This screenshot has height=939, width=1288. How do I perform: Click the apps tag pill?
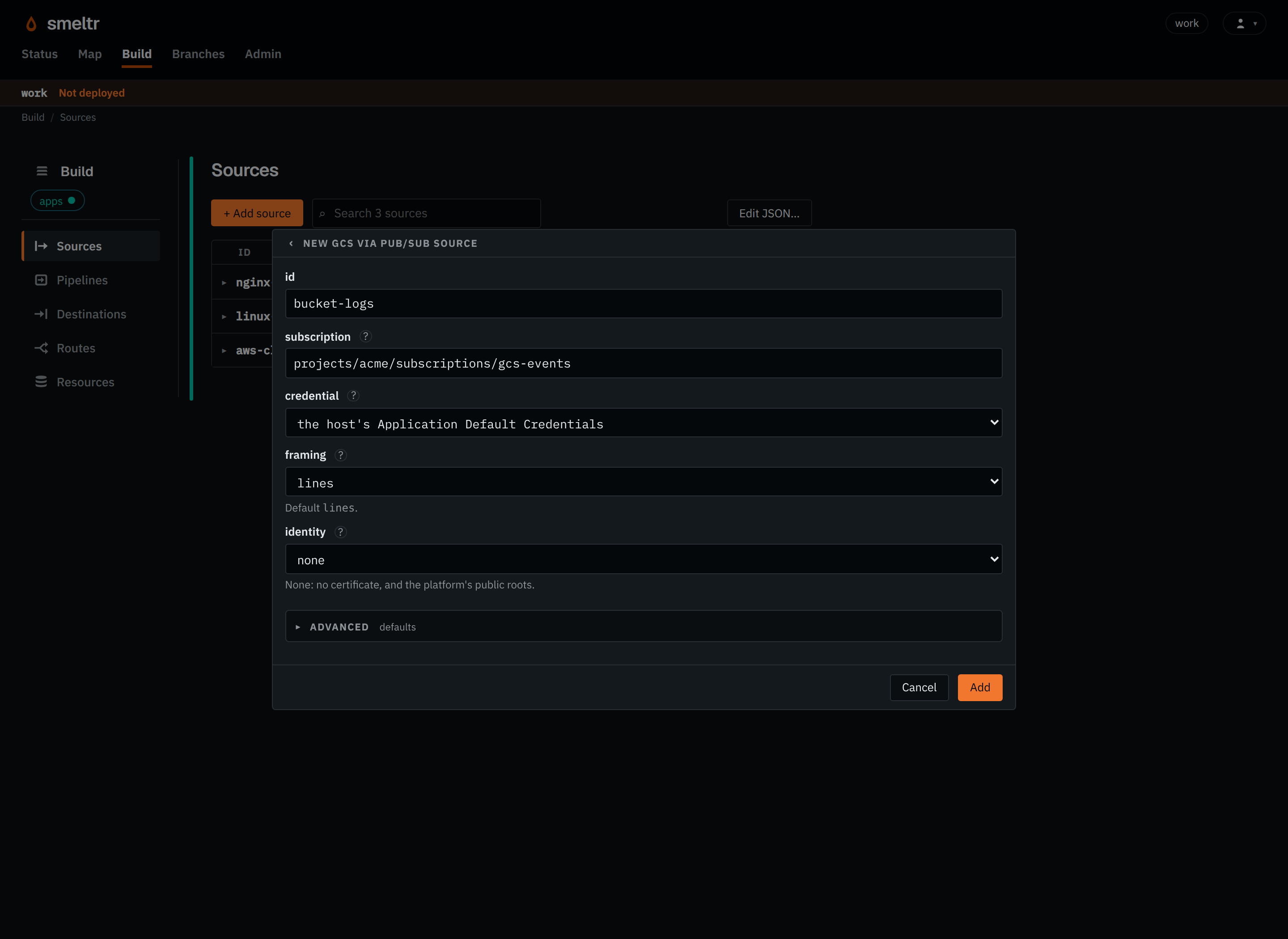click(57, 201)
